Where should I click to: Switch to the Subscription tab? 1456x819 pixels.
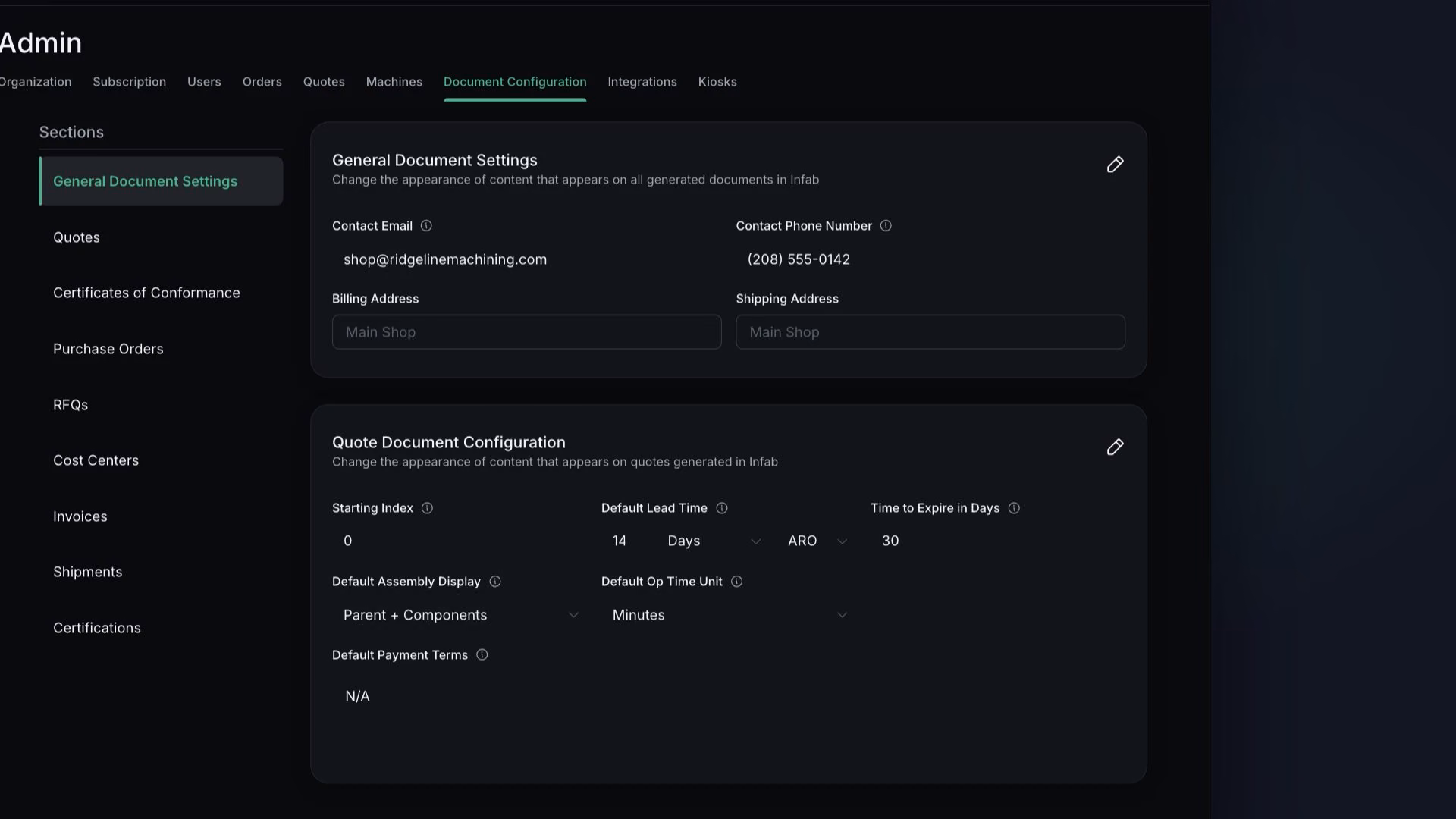(130, 82)
